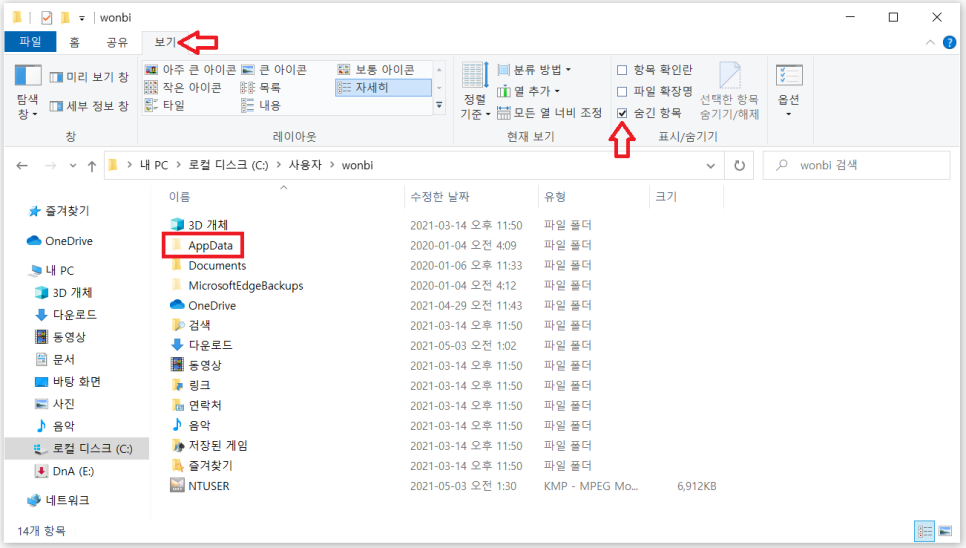Go back with the back arrow
This screenshot has width=966, height=548.
[x=22, y=165]
